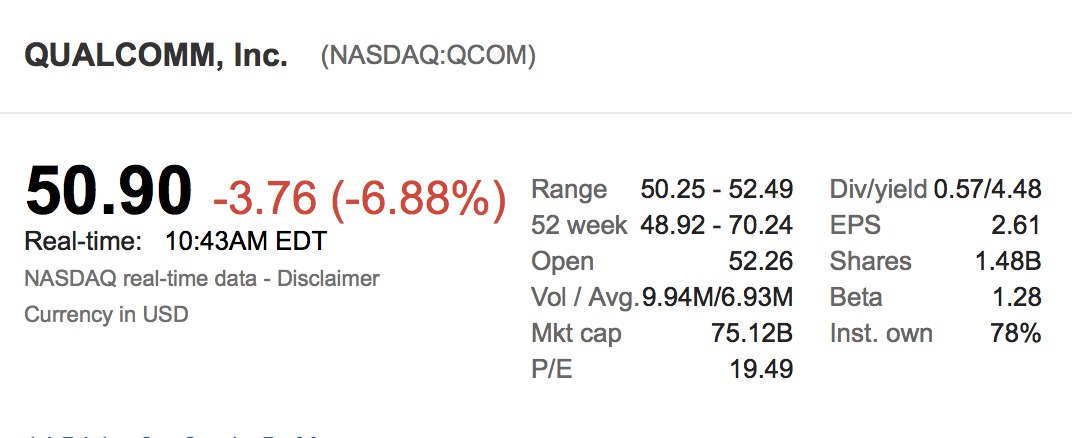Click the Open price value 52.26
1072x438 pixels.
click(761, 261)
